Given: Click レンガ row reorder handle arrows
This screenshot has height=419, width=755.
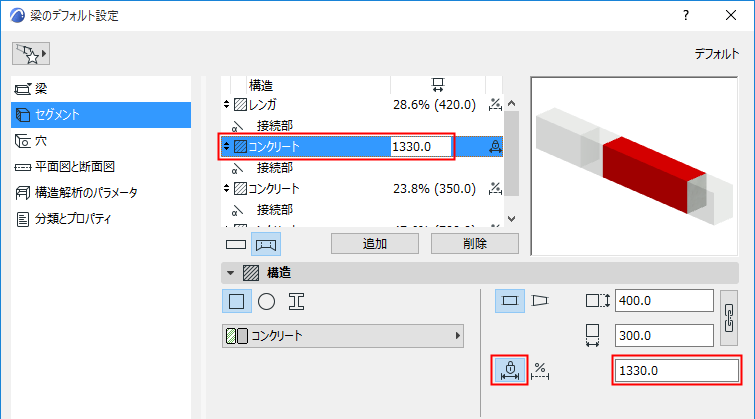Looking at the screenshot, I should 226,104.
